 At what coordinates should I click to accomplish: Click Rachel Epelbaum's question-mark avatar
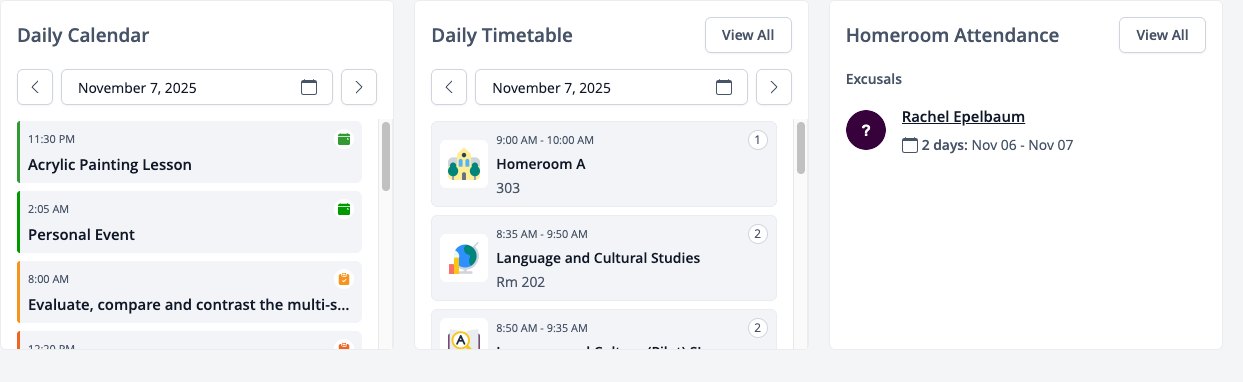tap(866, 130)
